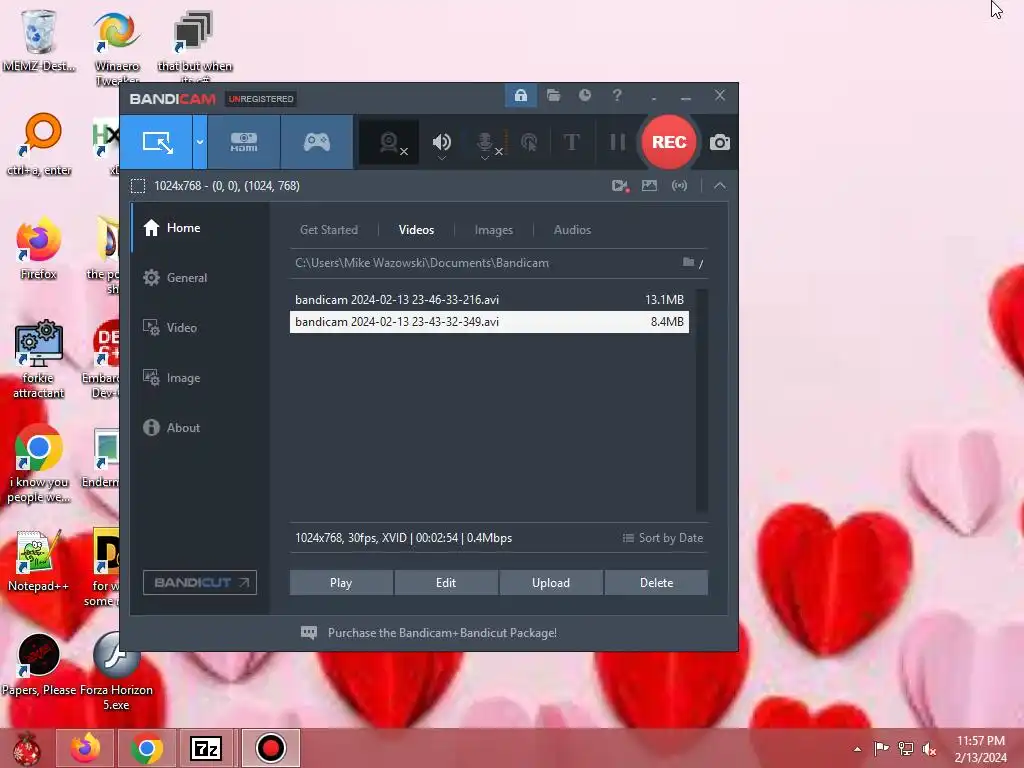1024x768 pixels.
Task: Open Chrome from the taskbar
Action: (x=146, y=748)
